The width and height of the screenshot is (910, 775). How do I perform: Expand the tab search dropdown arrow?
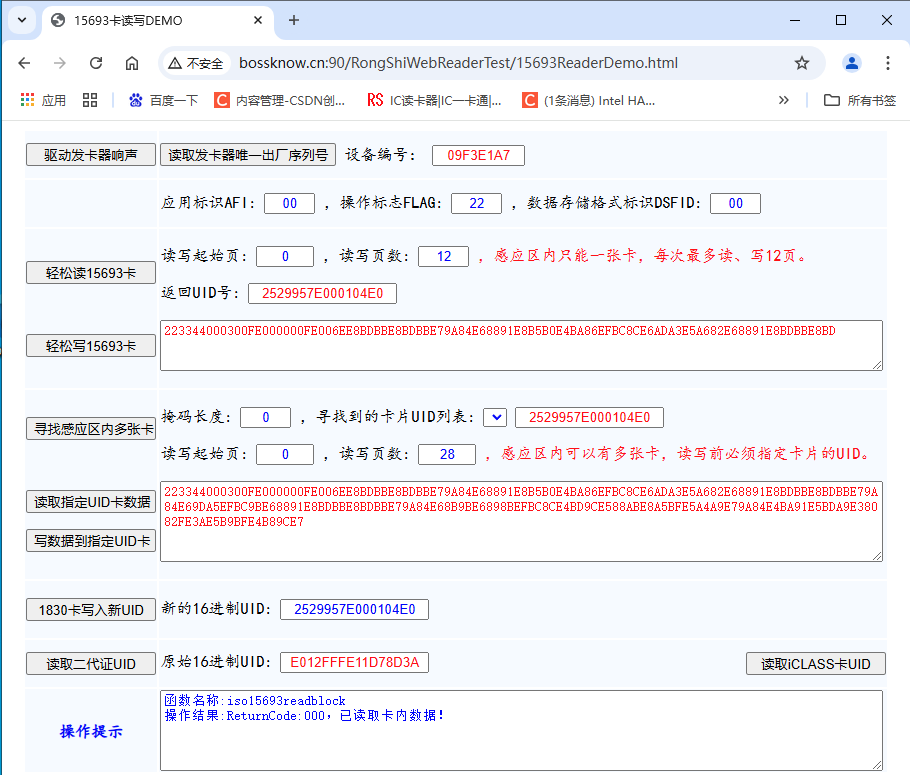pos(22,20)
